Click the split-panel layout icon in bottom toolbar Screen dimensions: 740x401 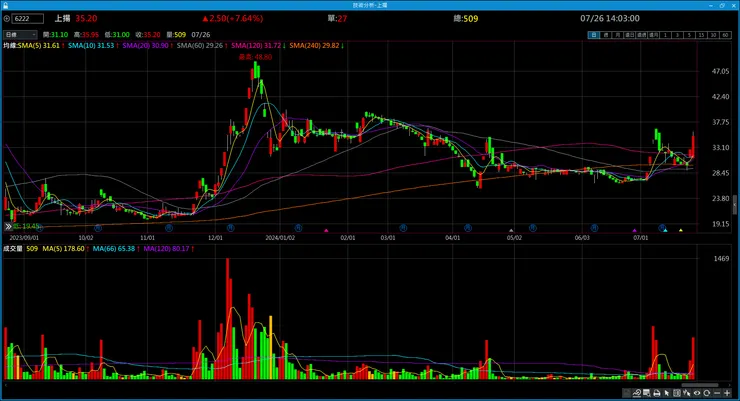(x=677, y=393)
